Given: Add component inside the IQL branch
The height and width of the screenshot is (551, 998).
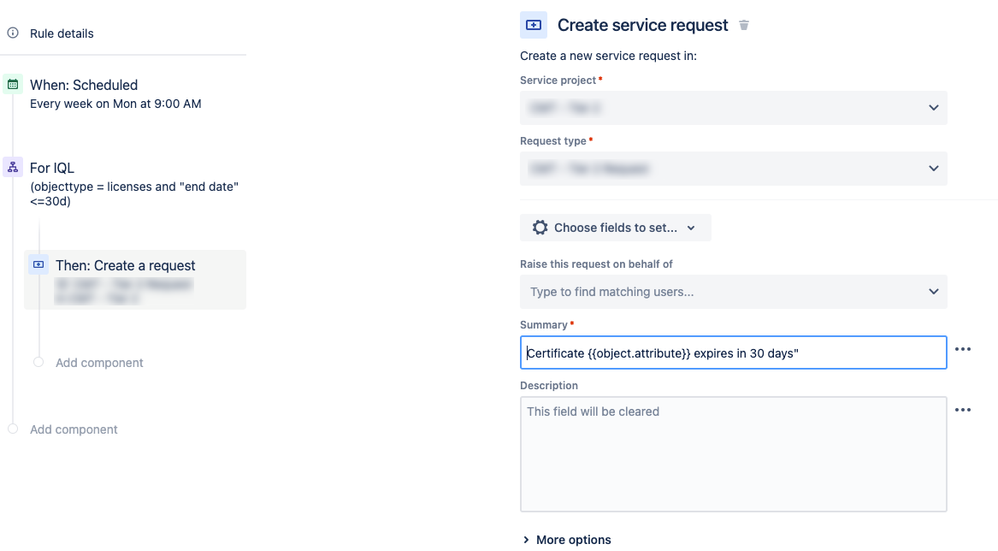Looking at the screenshot, I should (x=99, y=363).
